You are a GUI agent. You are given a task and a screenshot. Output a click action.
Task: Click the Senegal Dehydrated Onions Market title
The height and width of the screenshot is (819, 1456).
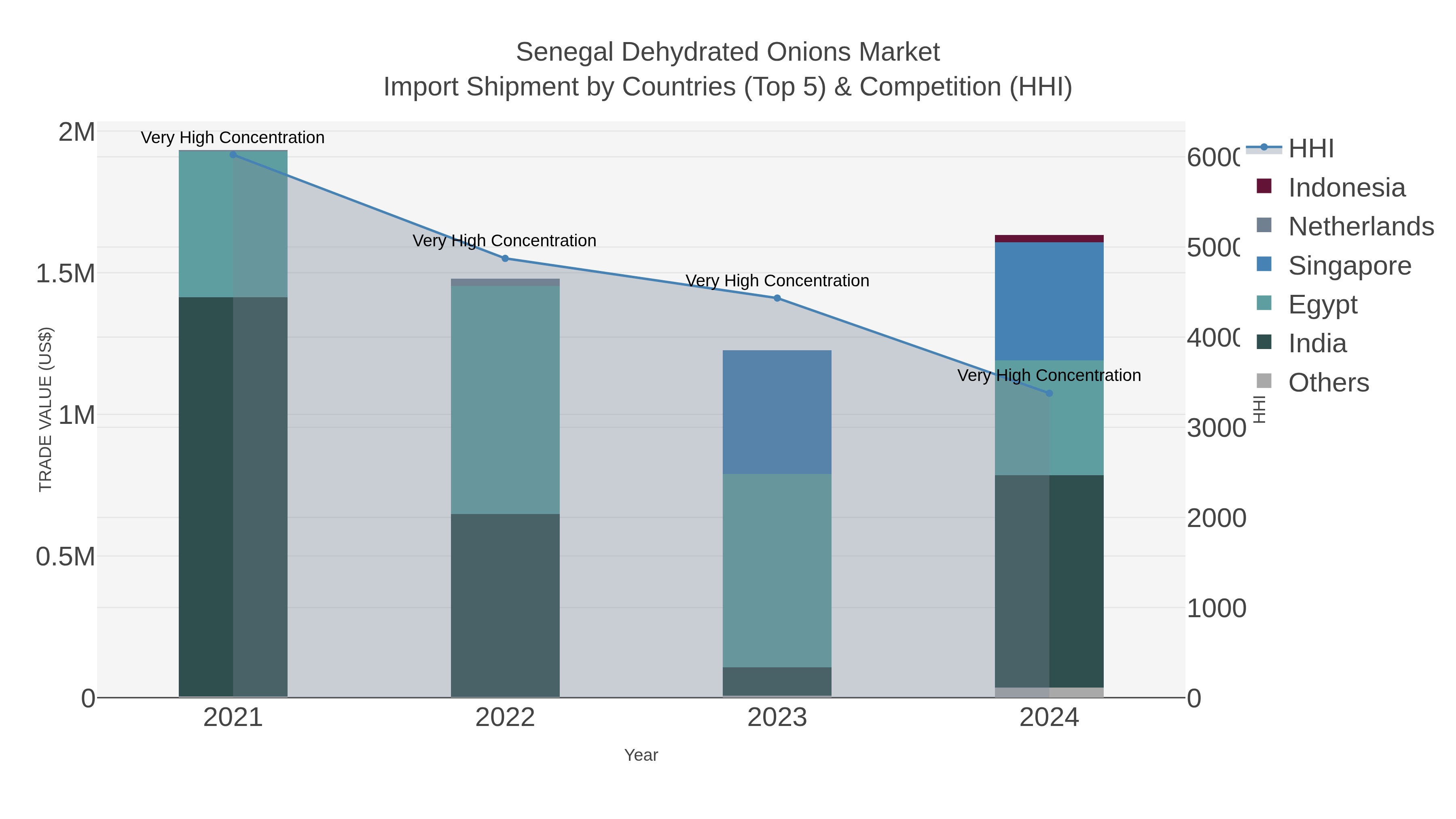point(728,52)
